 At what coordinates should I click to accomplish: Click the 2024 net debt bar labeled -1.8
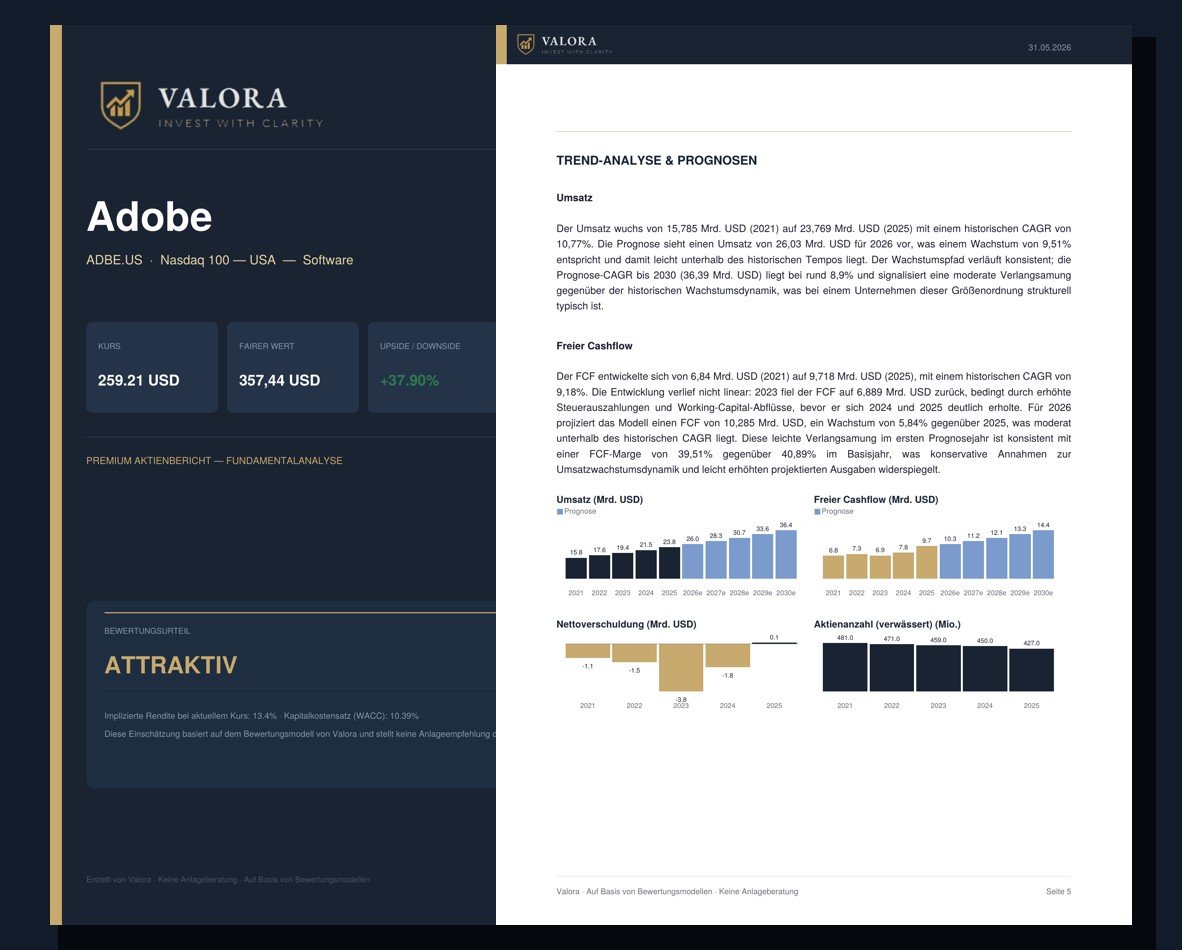[x=728, y=656]
